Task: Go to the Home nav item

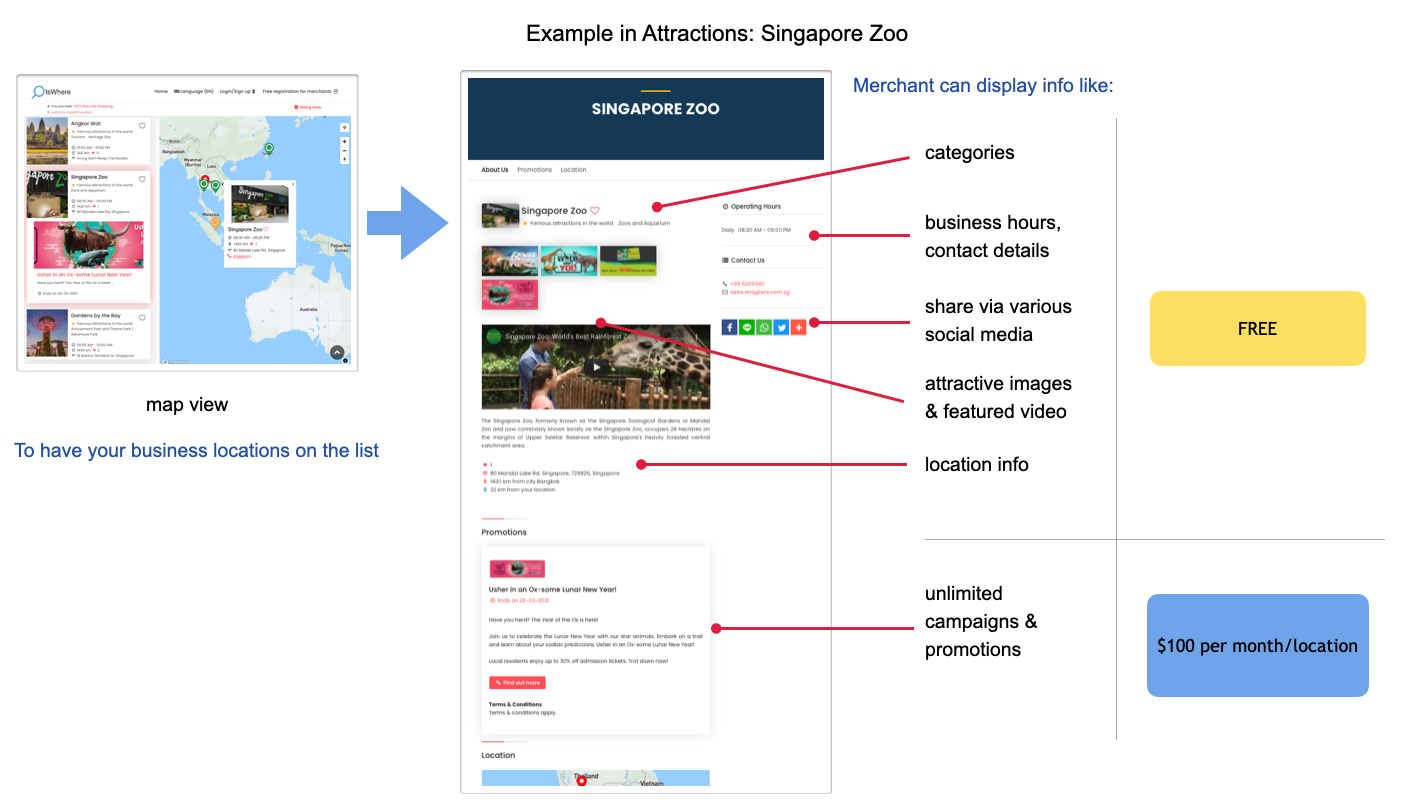Action: 161,91
